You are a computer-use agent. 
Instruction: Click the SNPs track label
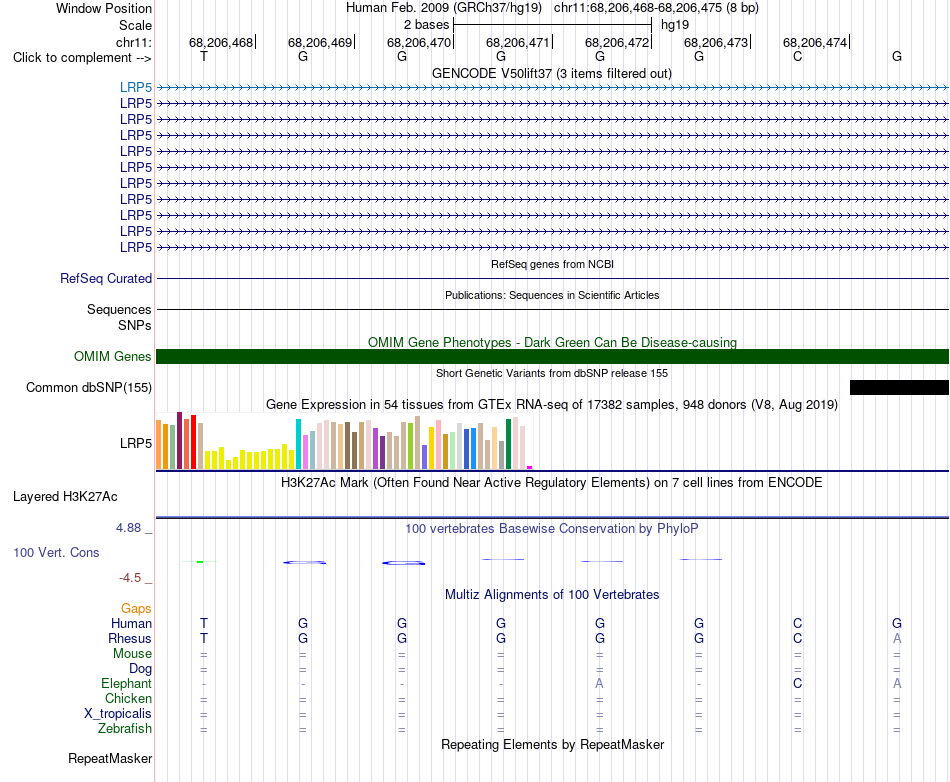(135, 325)
